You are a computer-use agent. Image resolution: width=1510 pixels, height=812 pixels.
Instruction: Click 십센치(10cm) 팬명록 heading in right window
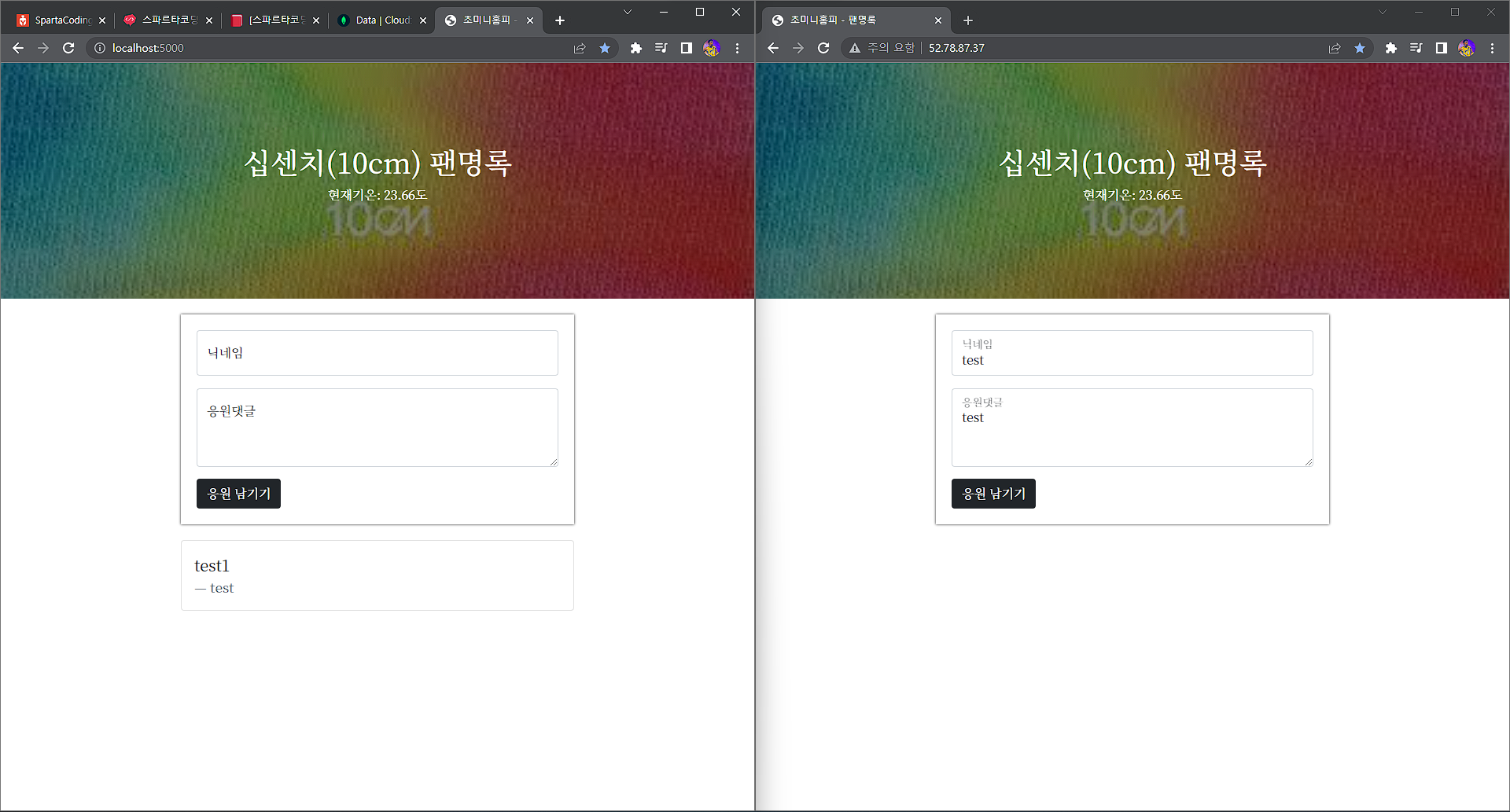pyautogui.click(x=1132, y=163)
